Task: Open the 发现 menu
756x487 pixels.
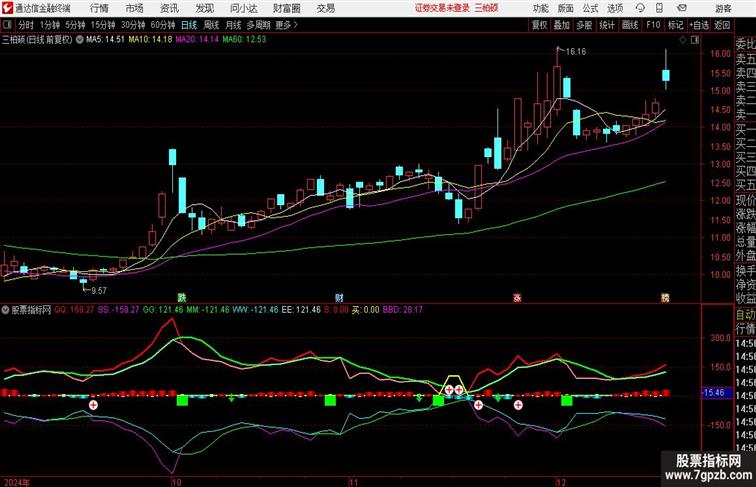Action: (205, 8)
